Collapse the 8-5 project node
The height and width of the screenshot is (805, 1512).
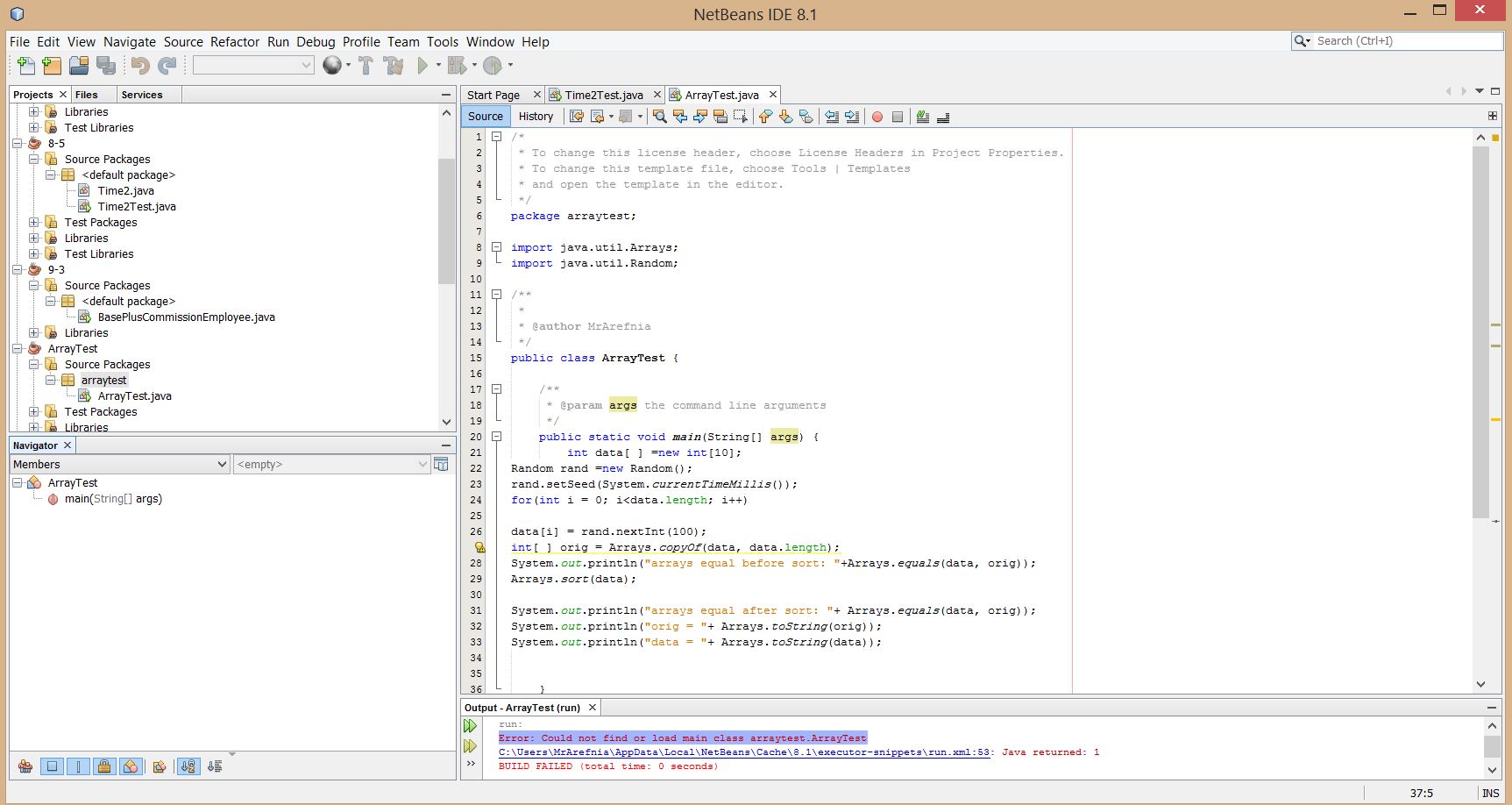tap(18, 144)
